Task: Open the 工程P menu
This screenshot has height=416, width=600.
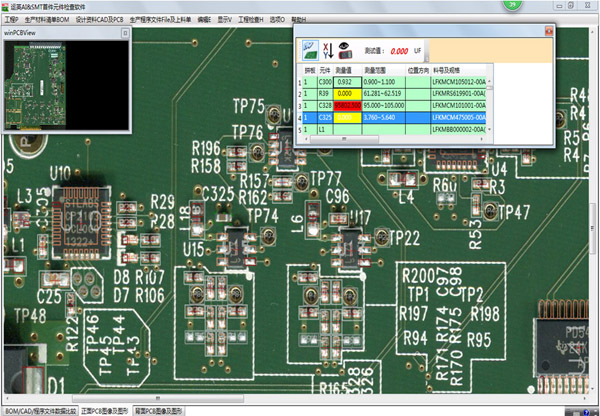Action: click(11, 19)
